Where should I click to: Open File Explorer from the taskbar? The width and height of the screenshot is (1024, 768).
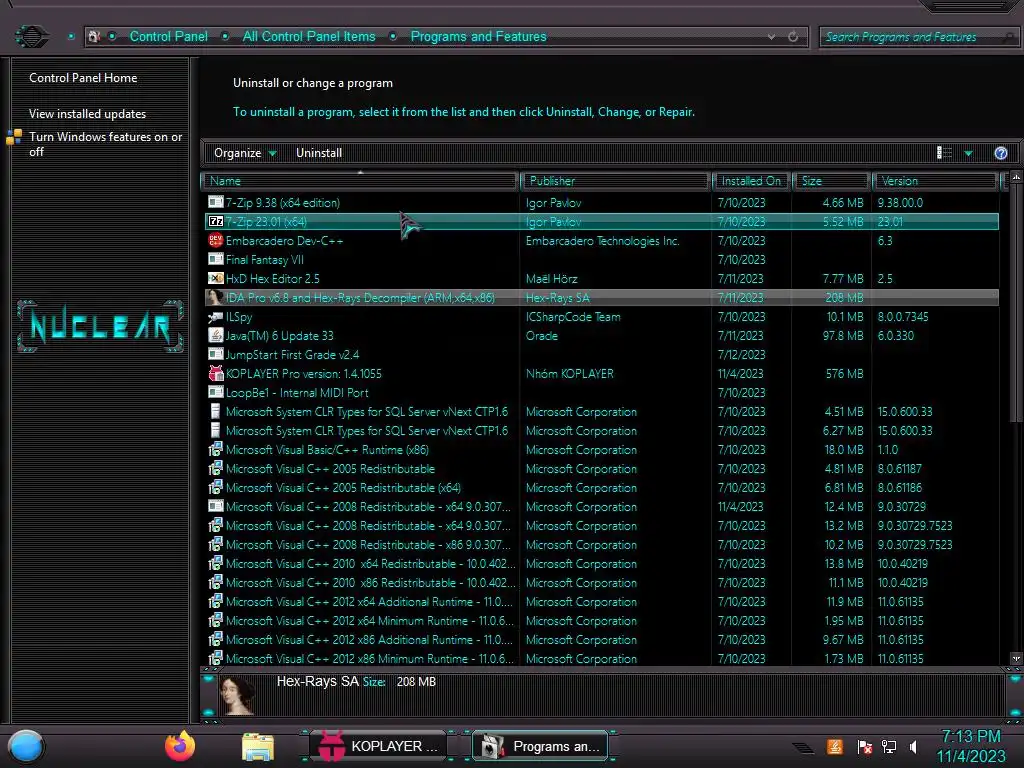(x=258, y=747)
